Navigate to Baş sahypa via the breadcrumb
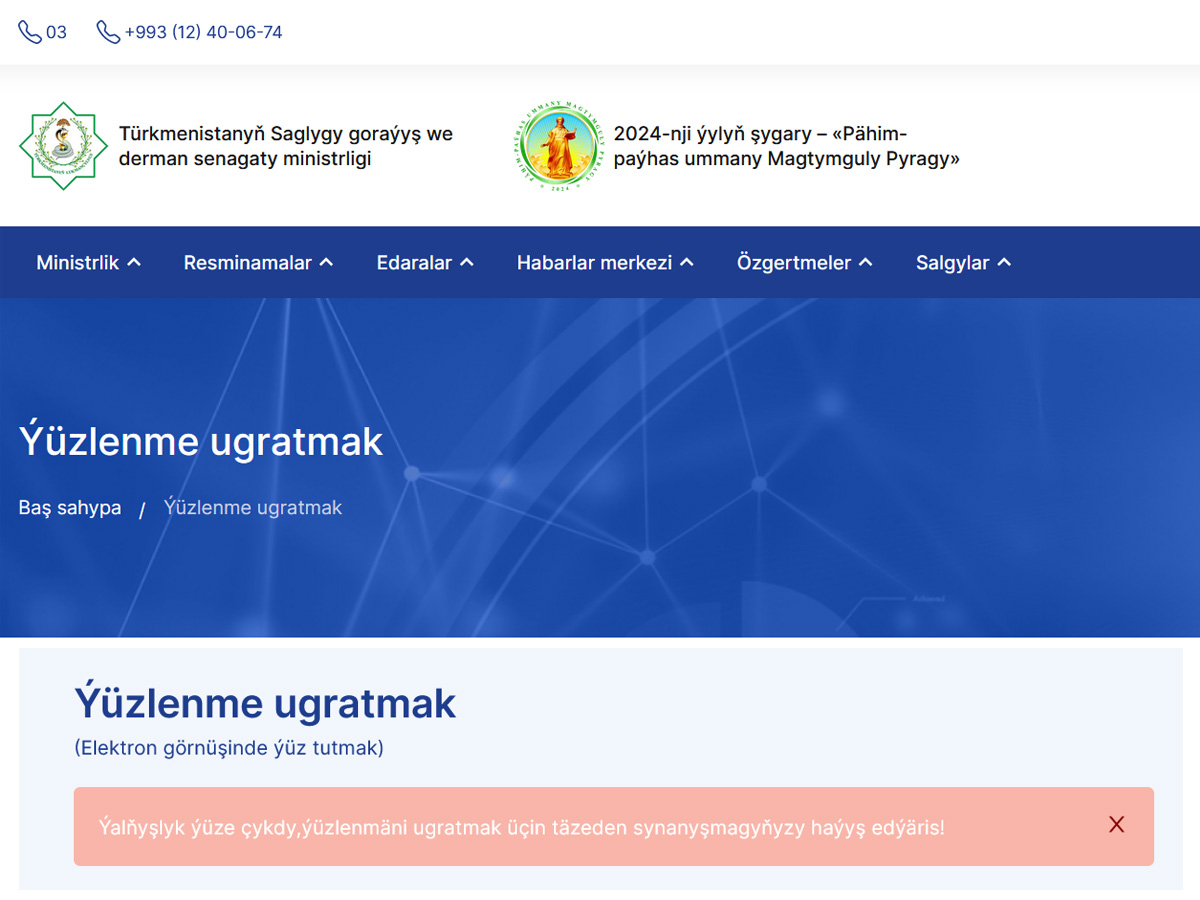The height and width of the screenshot is (900, 1200). point(68,507)
